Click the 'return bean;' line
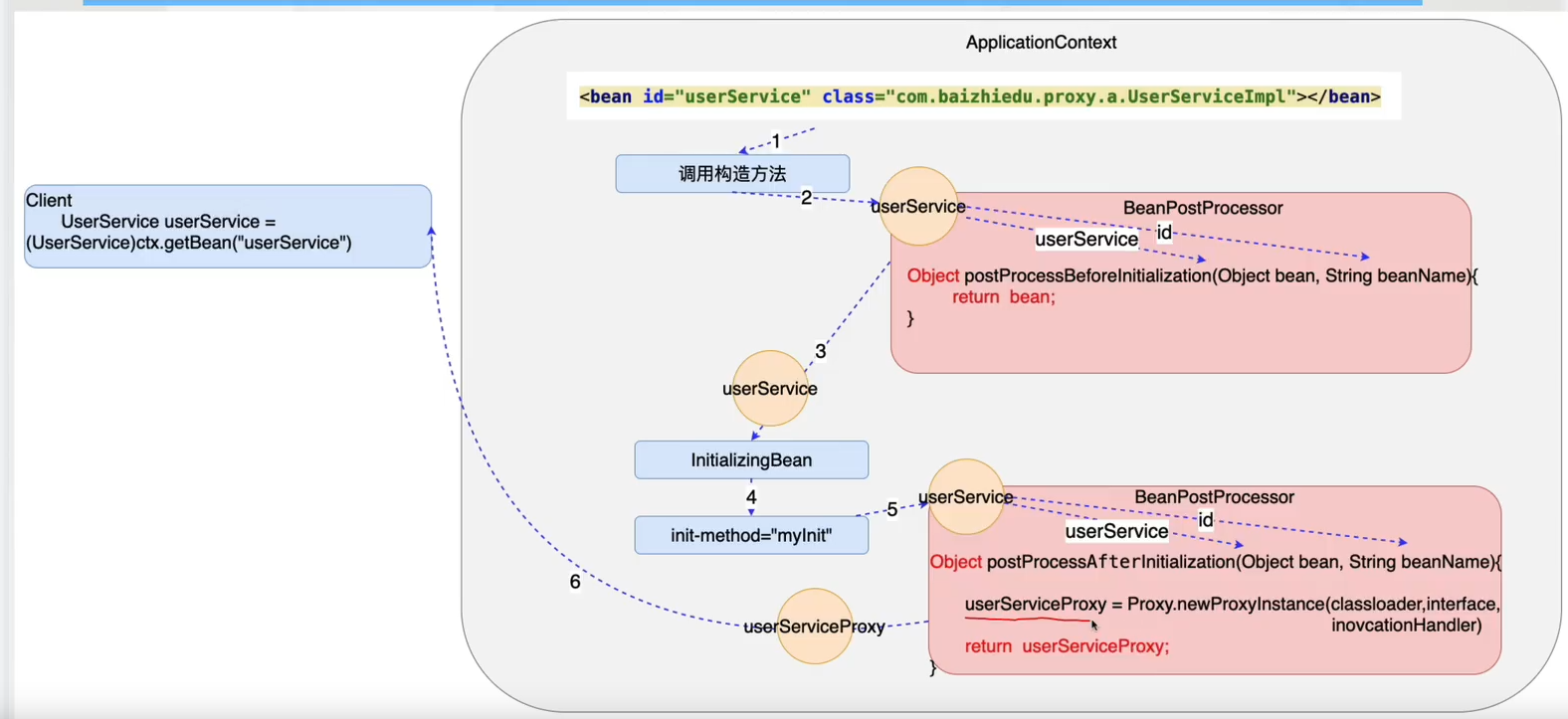Image resolution: width=1568 pixels, height=719 pixels. pyautogui.click(x=1003, y=296)
